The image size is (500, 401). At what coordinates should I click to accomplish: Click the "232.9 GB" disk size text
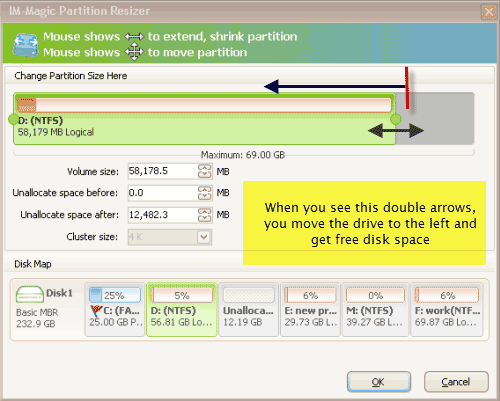36,324
